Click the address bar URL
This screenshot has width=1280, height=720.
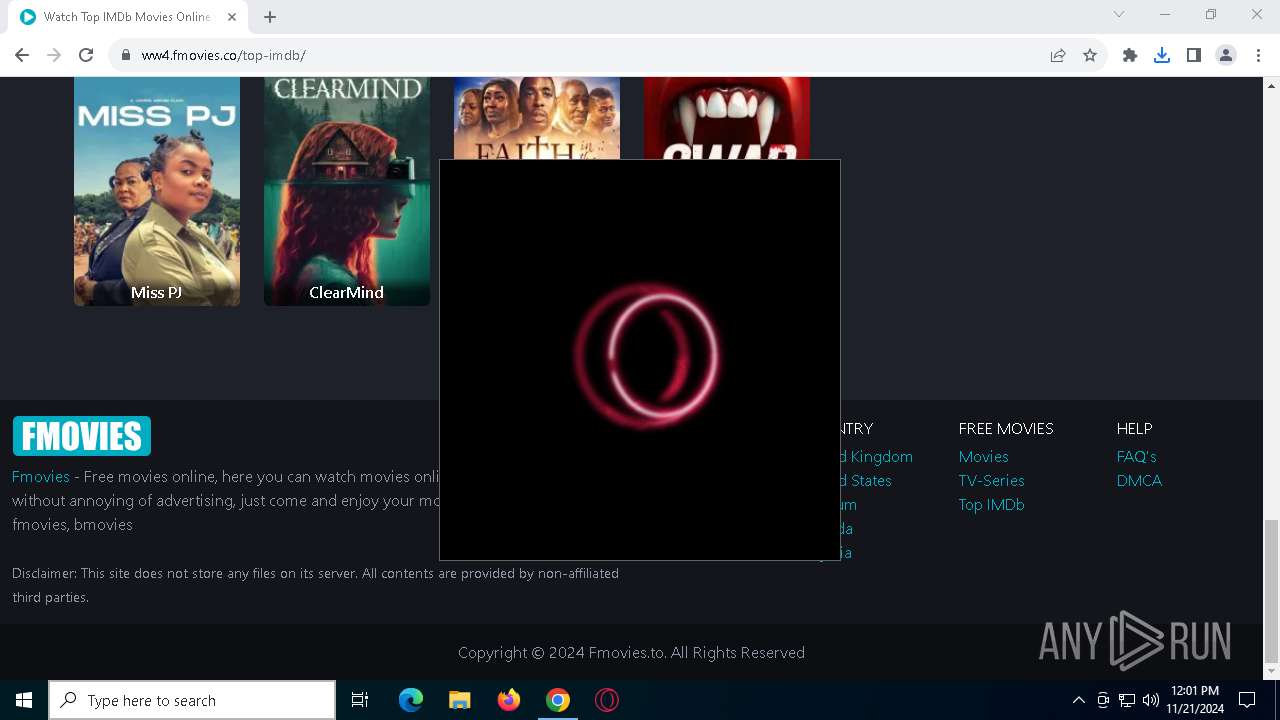(223, 55)
